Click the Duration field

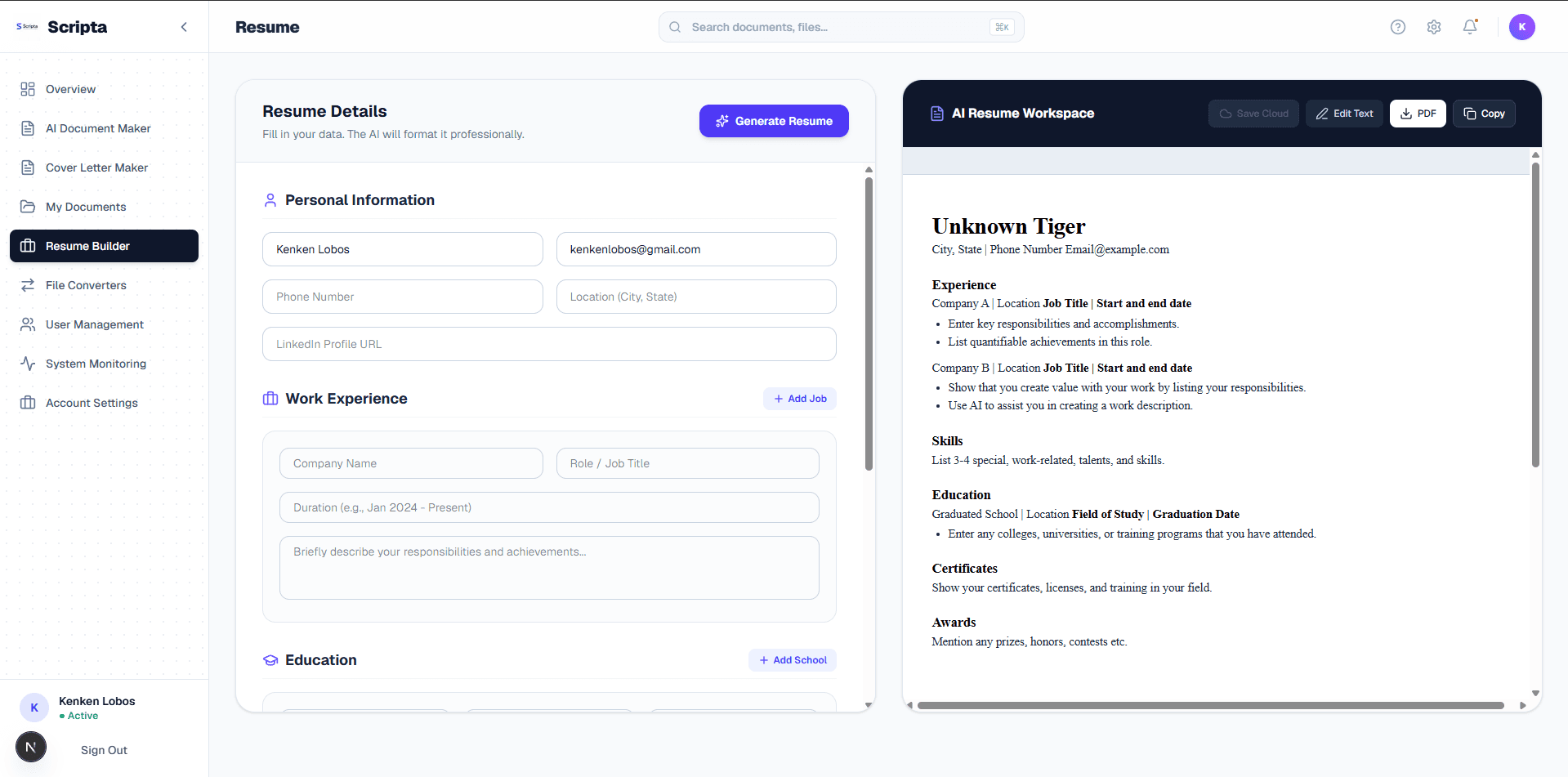coord(549,507)
